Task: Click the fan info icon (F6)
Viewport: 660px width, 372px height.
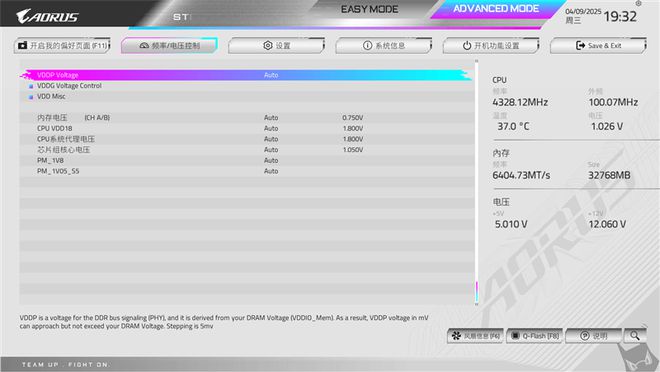Action: (x=456, y=336)
